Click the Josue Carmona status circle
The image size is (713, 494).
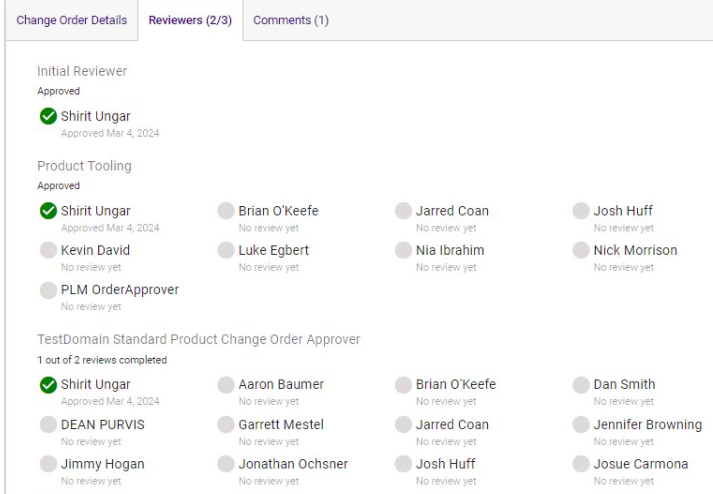pyautogui.click(x=581, y=464)
